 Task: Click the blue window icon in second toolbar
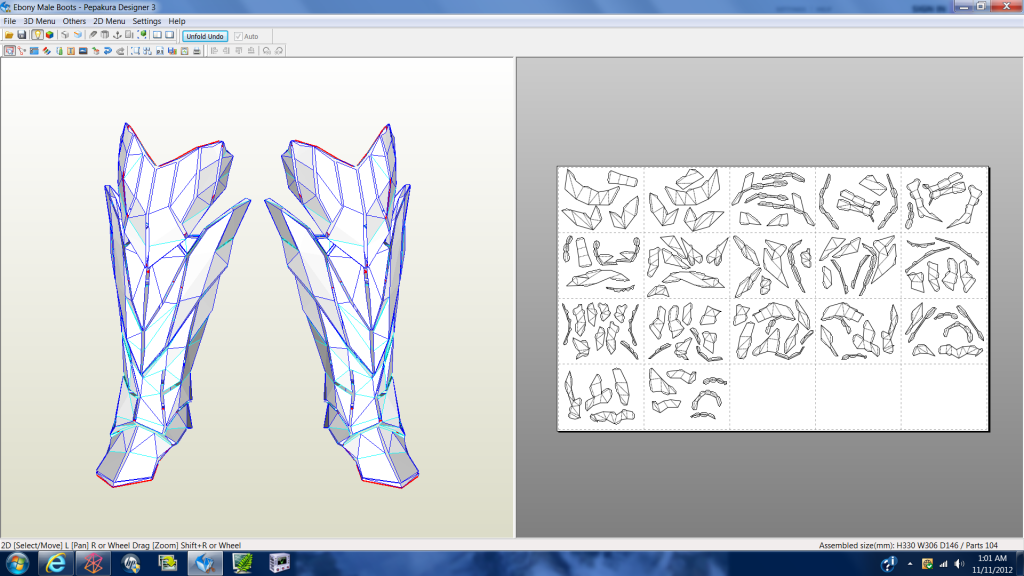tap(34, 51)
